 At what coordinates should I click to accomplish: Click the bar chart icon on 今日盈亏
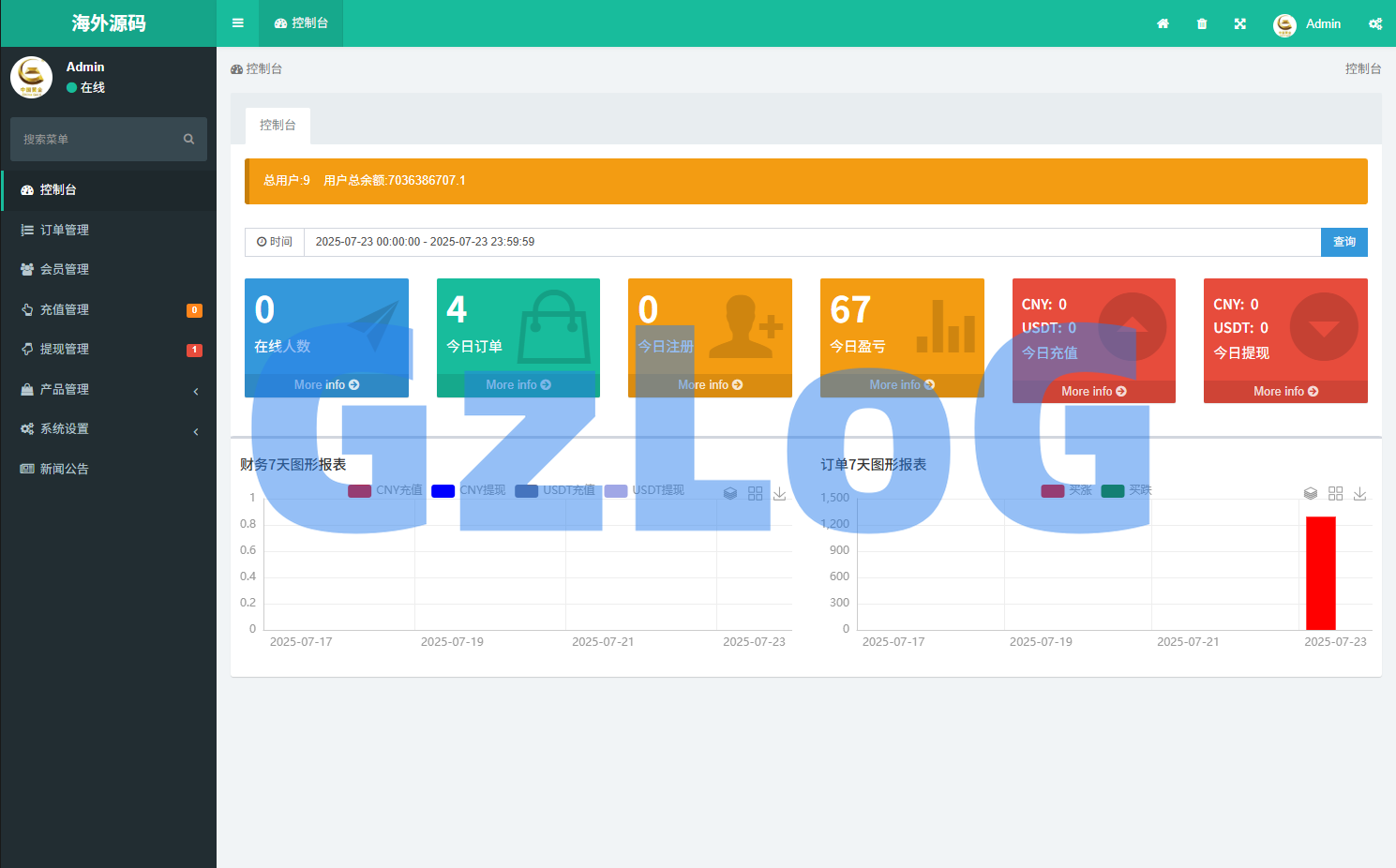coord(946,326)
